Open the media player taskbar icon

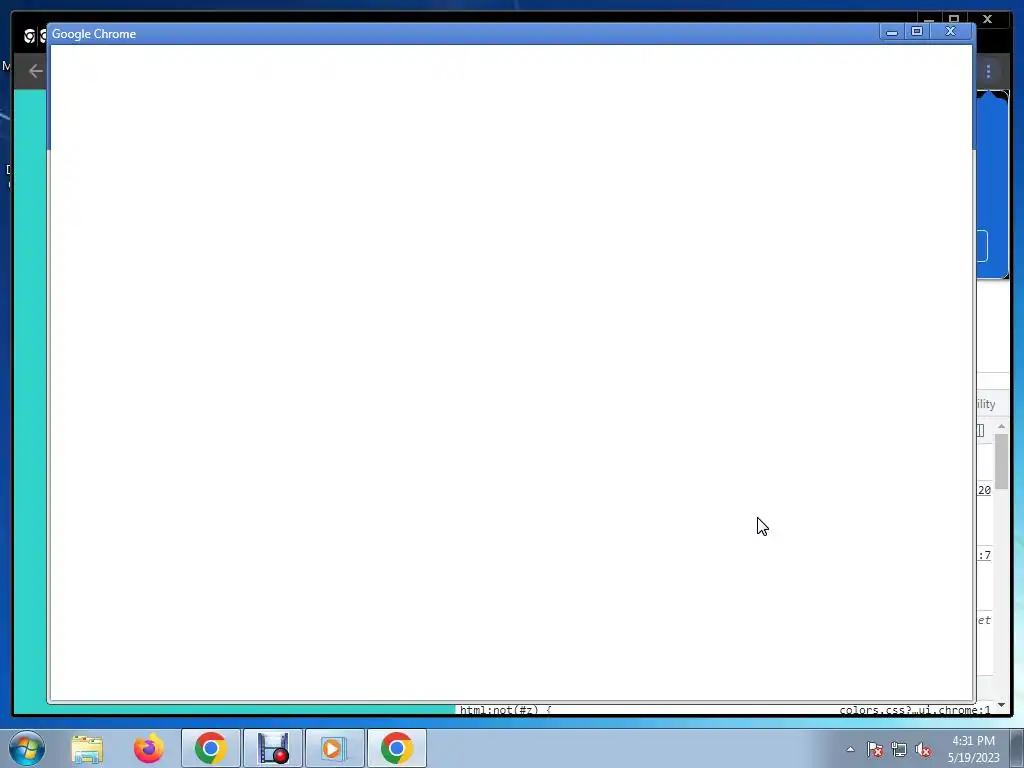[334, 748]
